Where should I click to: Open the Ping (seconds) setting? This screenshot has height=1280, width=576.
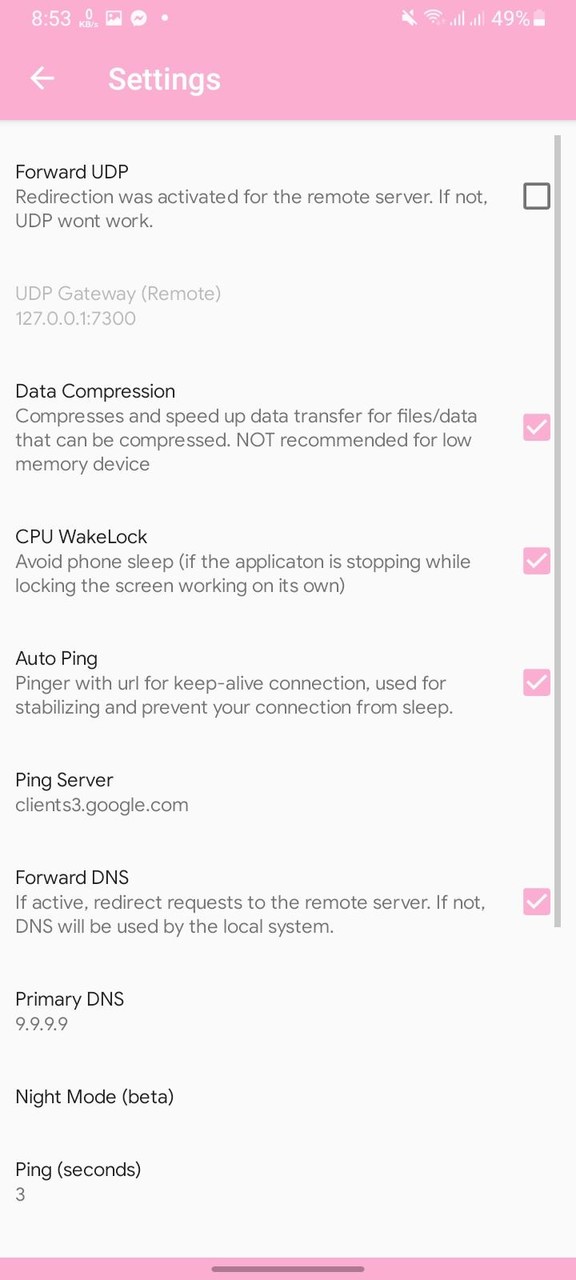[x=78, y=1180]
